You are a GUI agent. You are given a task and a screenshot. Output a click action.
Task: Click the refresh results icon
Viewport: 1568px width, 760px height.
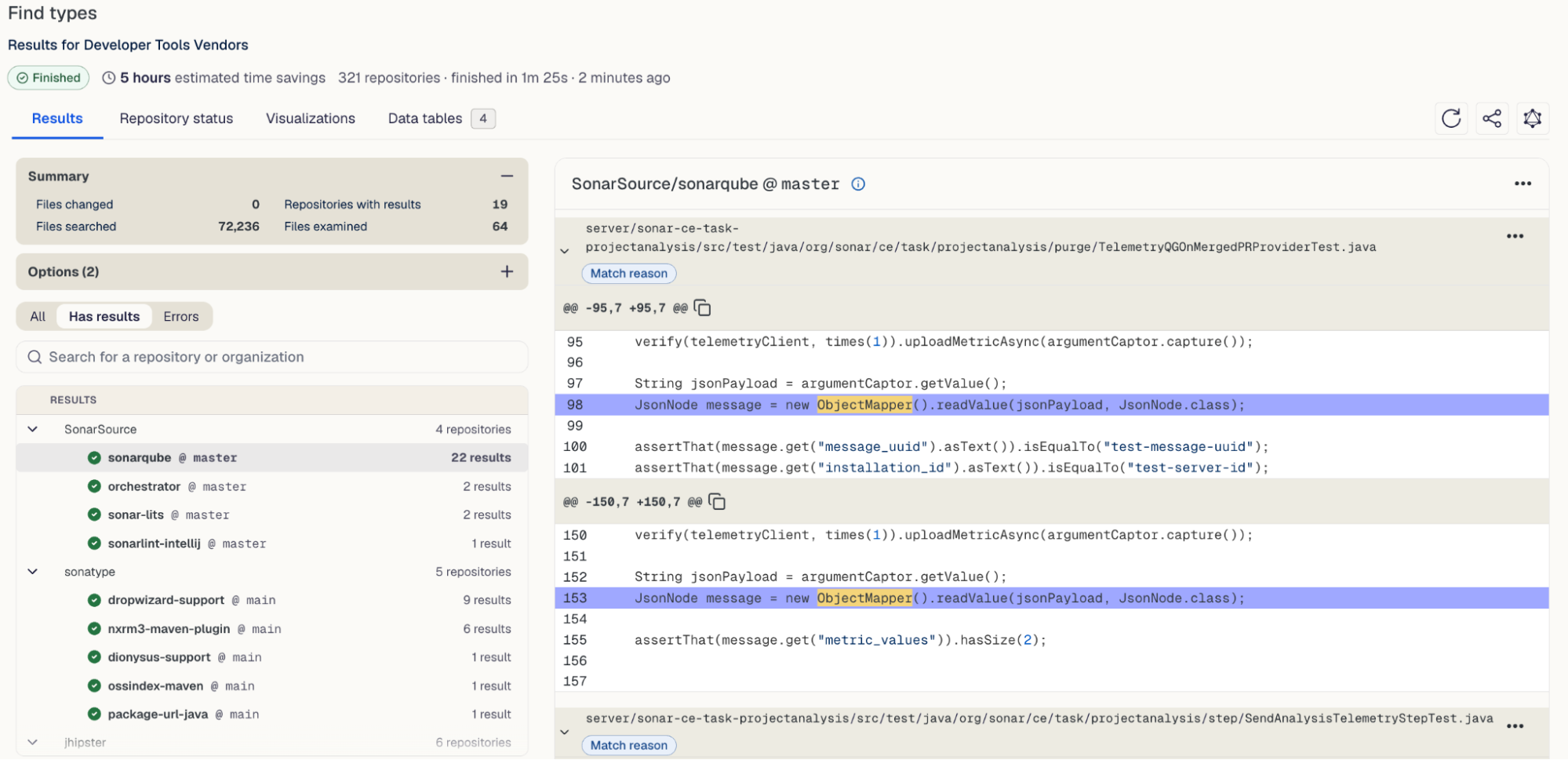[1451, 118]
